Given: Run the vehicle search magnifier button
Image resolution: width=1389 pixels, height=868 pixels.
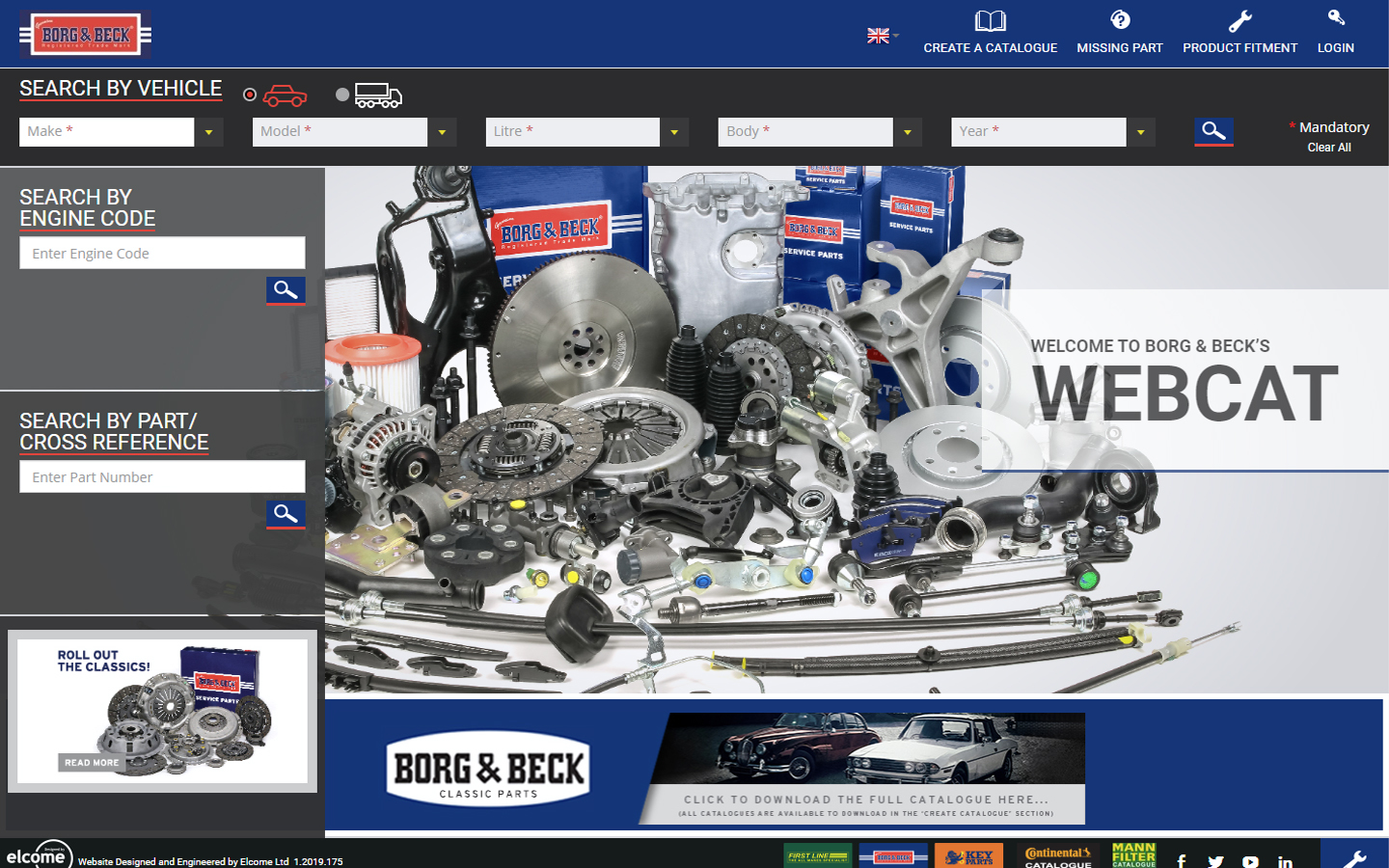Looking at the screenshot, I should click(1213, 132).
